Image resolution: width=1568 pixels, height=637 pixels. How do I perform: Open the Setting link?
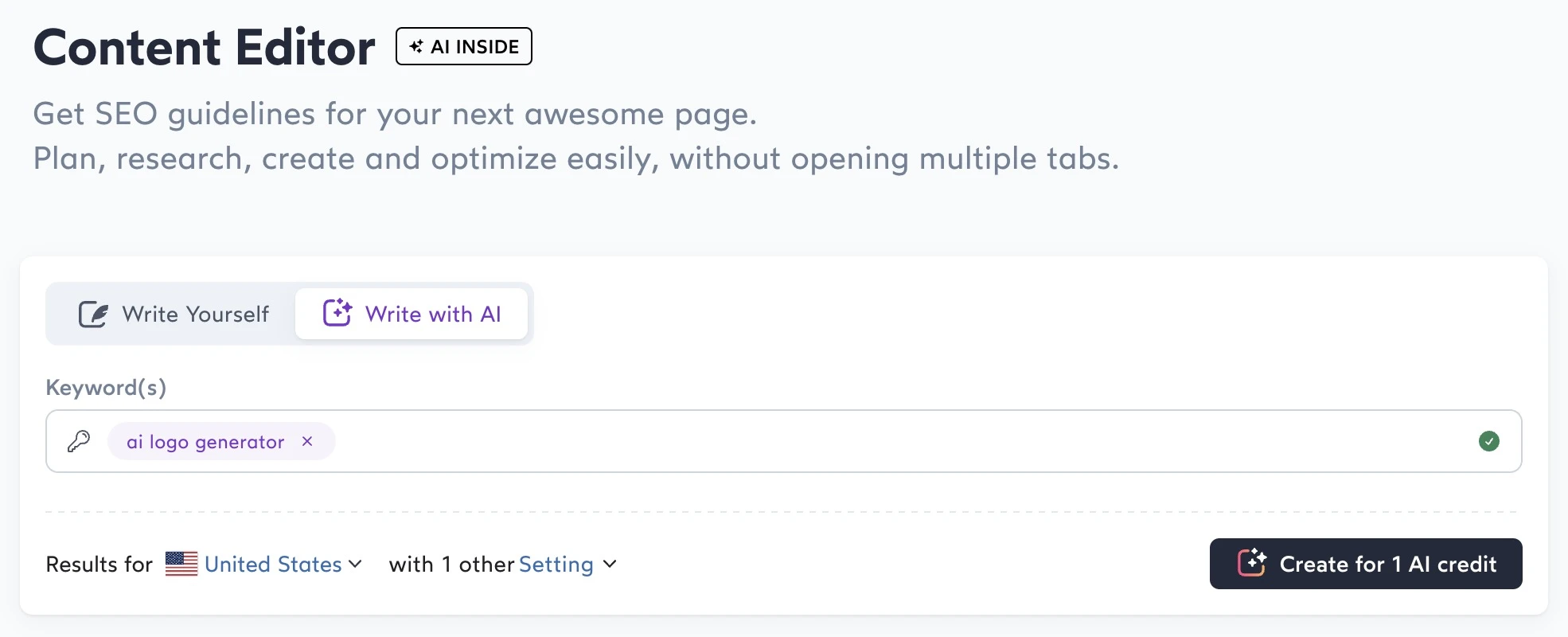pos(556,564)
